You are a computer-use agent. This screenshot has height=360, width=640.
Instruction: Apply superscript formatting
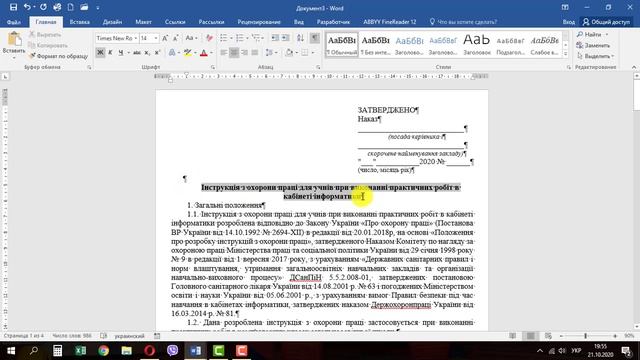click(x=158, y=53)
